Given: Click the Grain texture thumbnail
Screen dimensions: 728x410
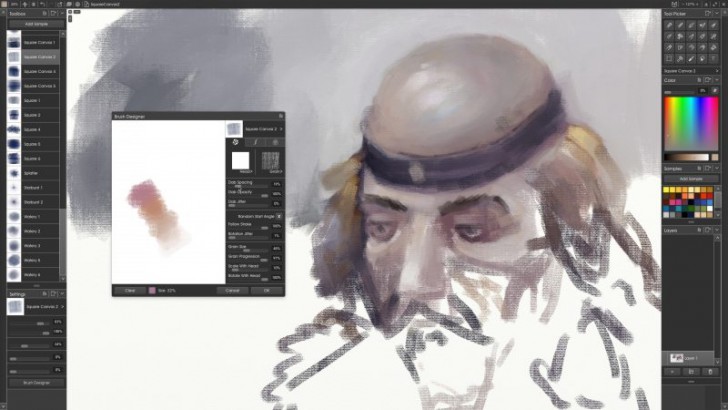Looking at the screenshot, I should pos(270,161).
